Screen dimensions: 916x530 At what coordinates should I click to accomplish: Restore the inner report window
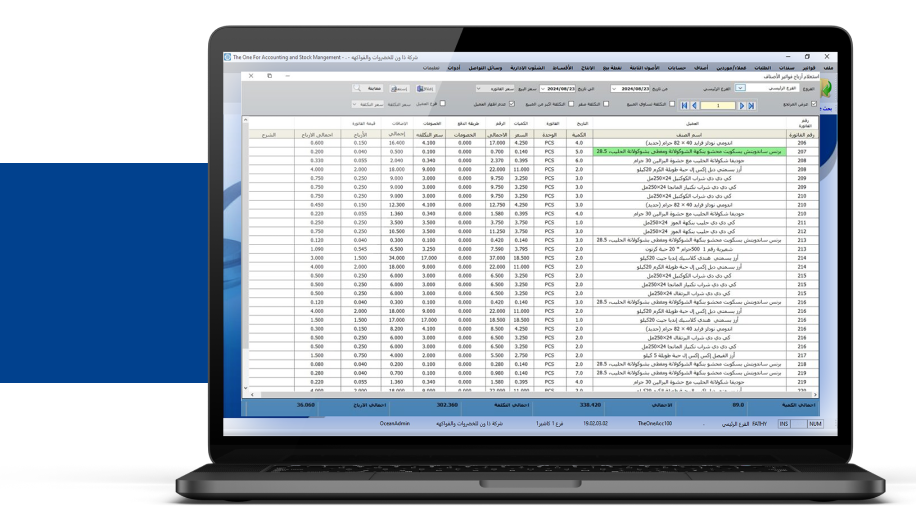click(269, 76)
